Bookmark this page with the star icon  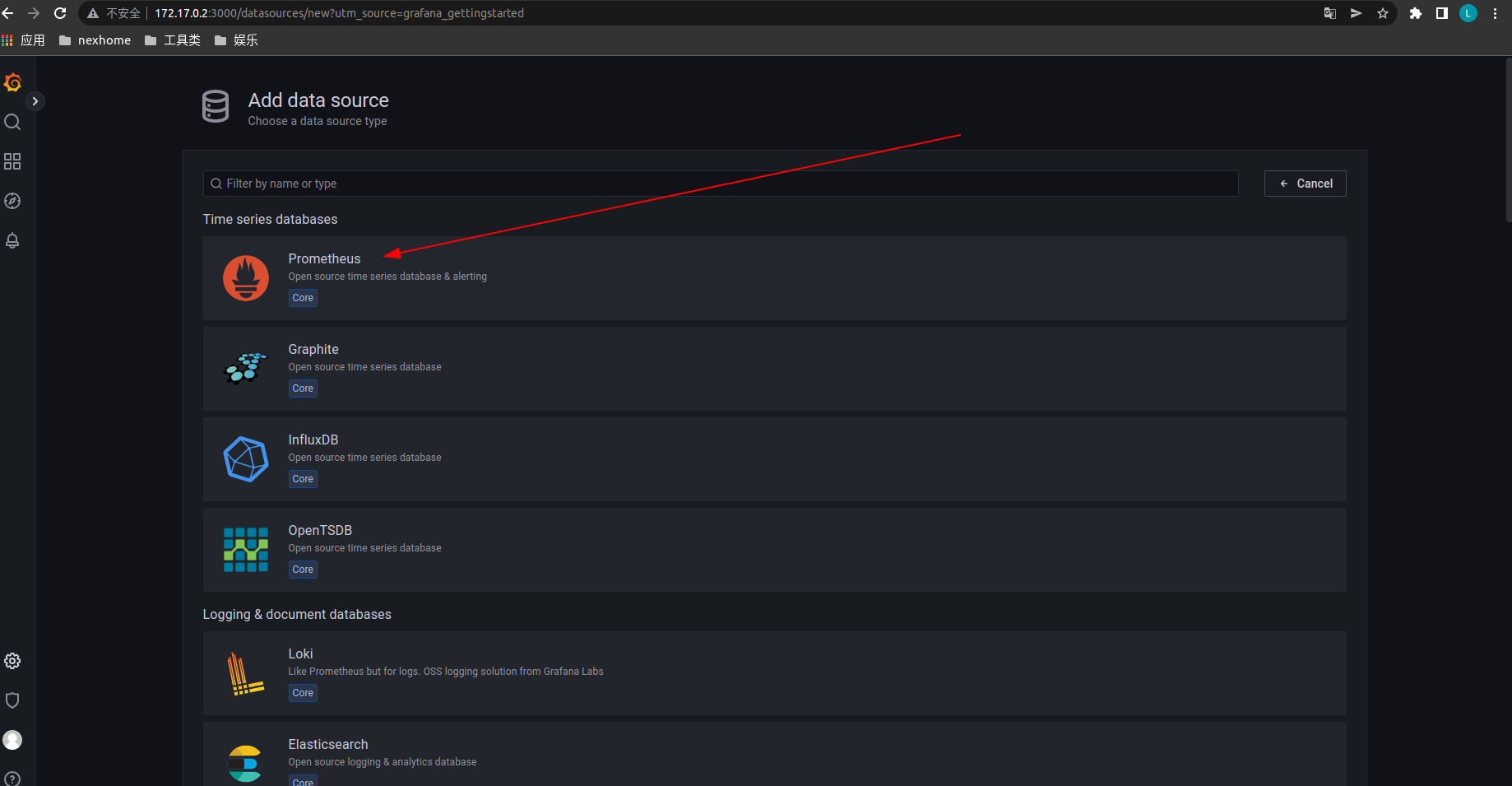coord(1383,13)
